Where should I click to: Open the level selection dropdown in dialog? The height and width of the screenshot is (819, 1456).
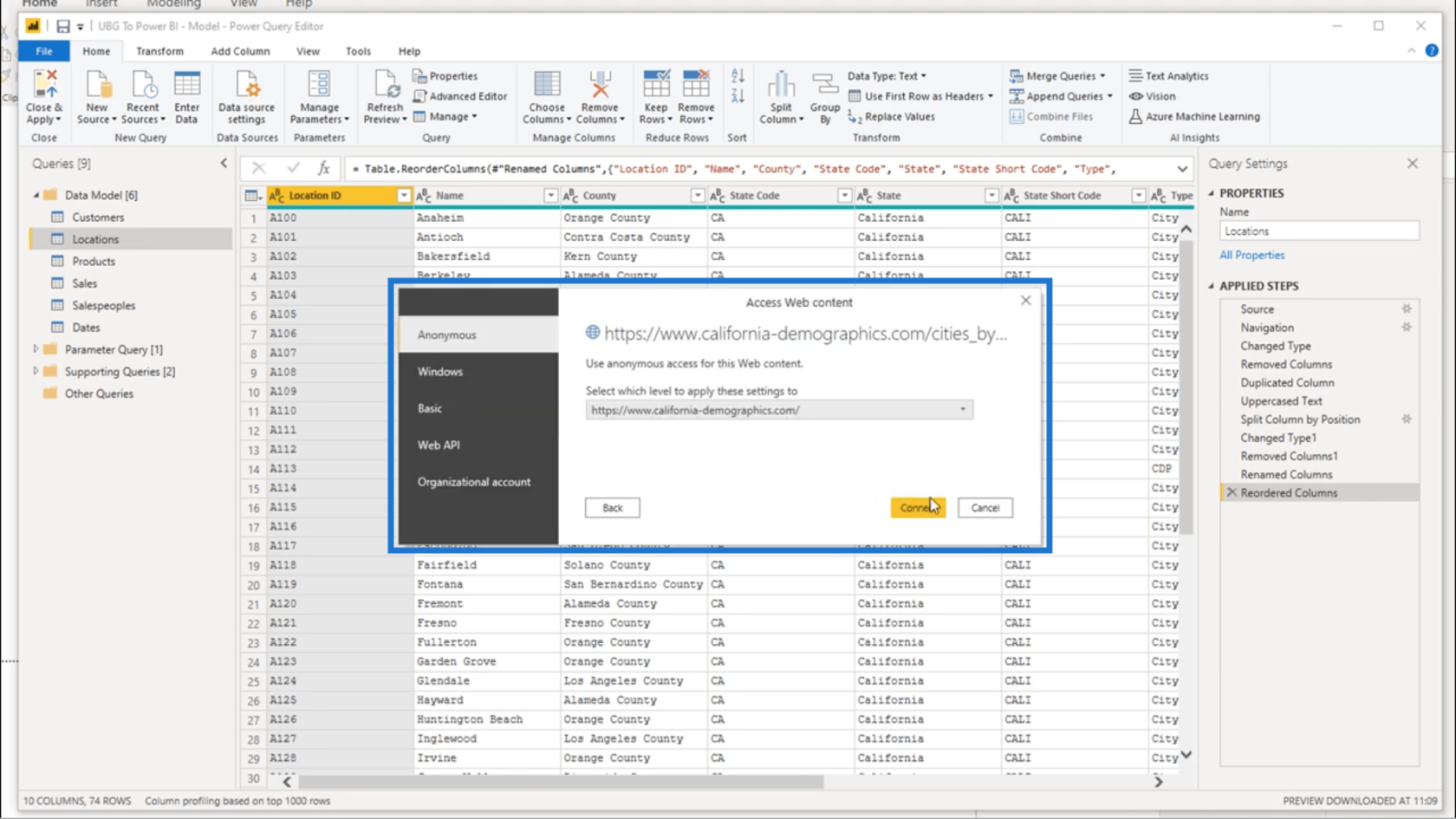[963, 410]
